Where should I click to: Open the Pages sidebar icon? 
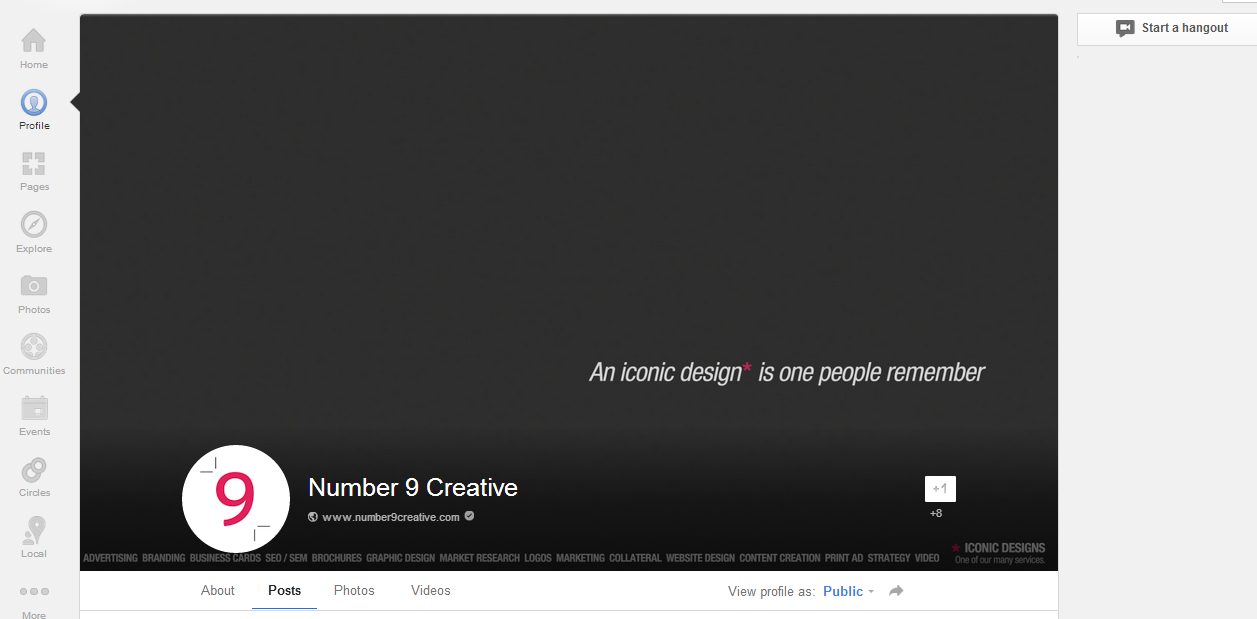coord(34,163)
